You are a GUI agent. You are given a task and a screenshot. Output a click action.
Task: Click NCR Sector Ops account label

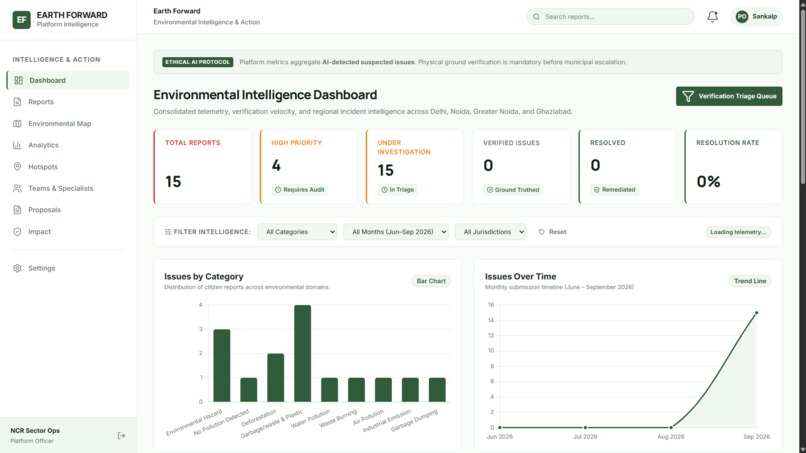[x=35, y=430]
